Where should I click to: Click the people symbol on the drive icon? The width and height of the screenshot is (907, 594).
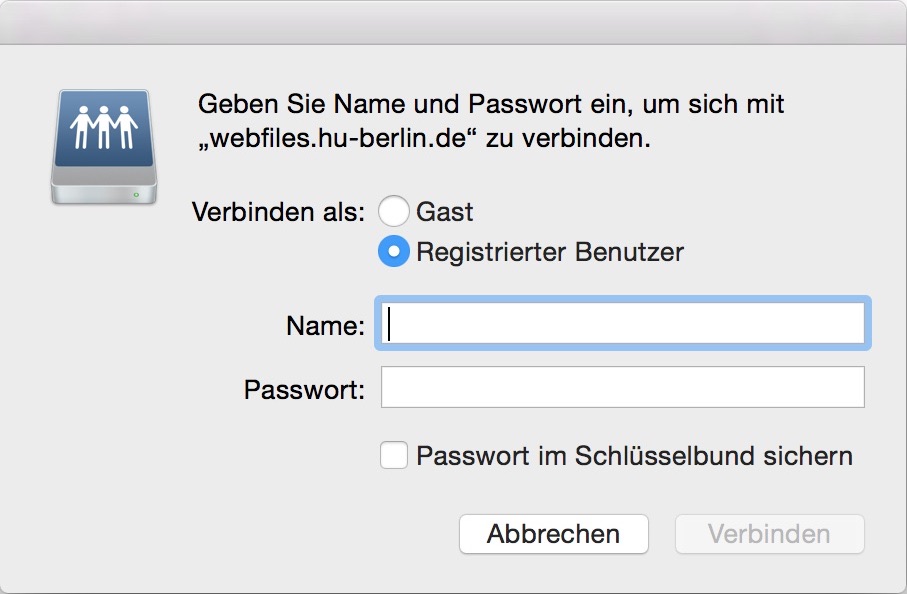(x=104, y=127)
